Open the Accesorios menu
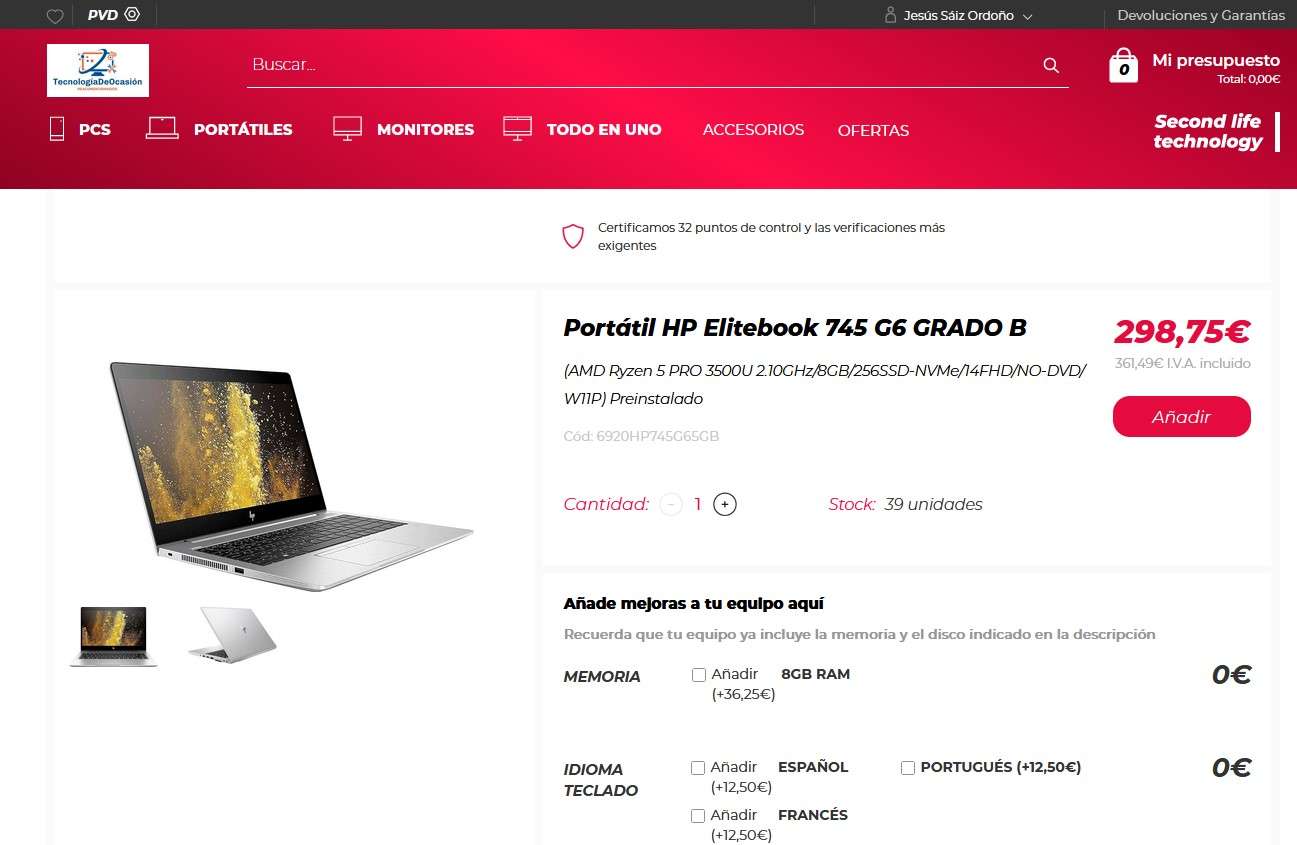1297x845 pixels. [x=753, y=130]
